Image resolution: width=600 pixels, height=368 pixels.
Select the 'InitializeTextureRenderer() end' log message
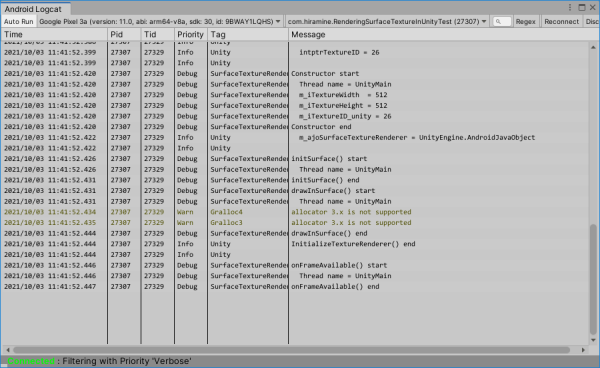pyautogui.click(x=353, y=244)
